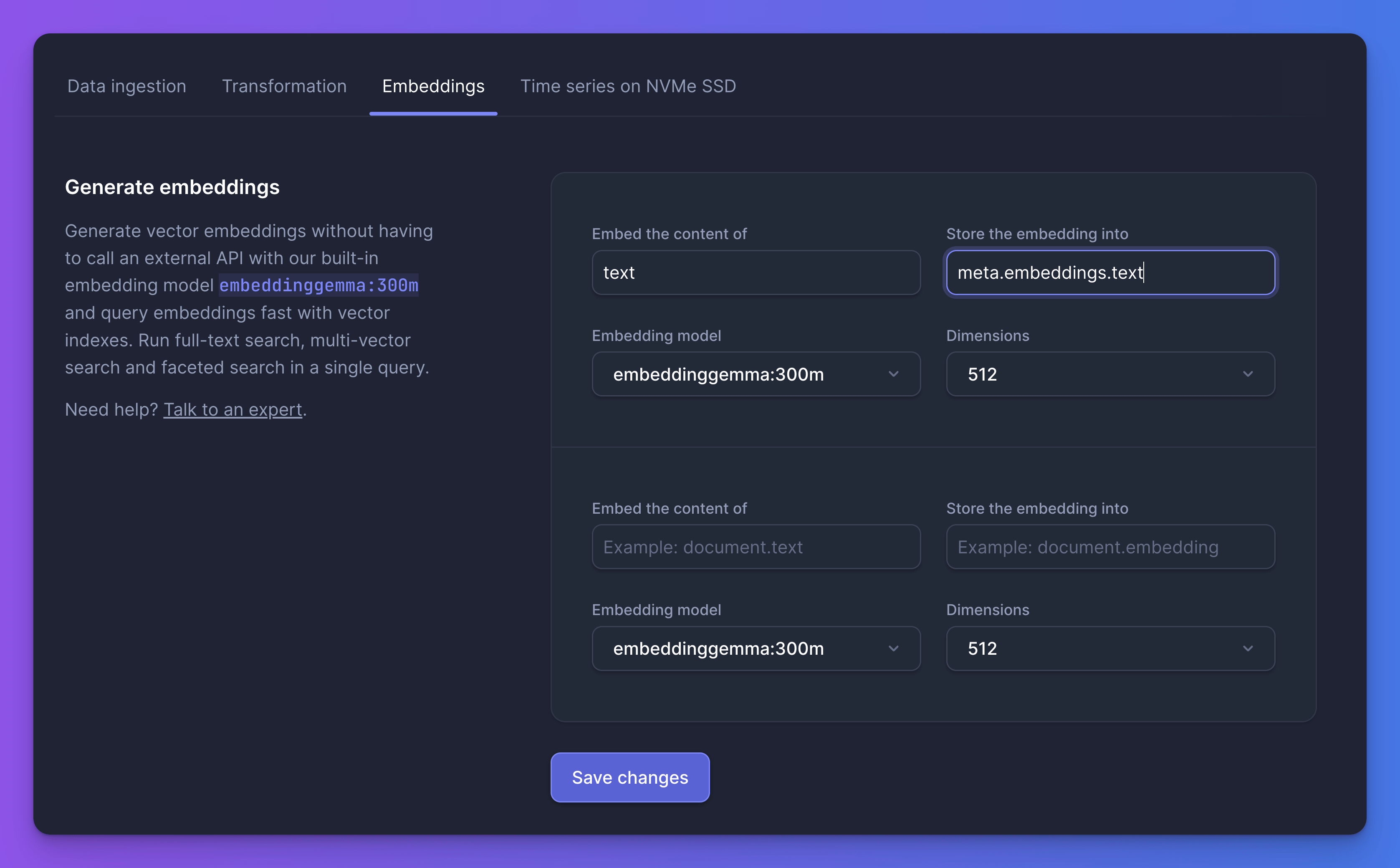The width and height of the screenshot is (1400, 868).
Task: Expand the first Dimensions dropdown showing 512
Action: [x=1109, y=374]
